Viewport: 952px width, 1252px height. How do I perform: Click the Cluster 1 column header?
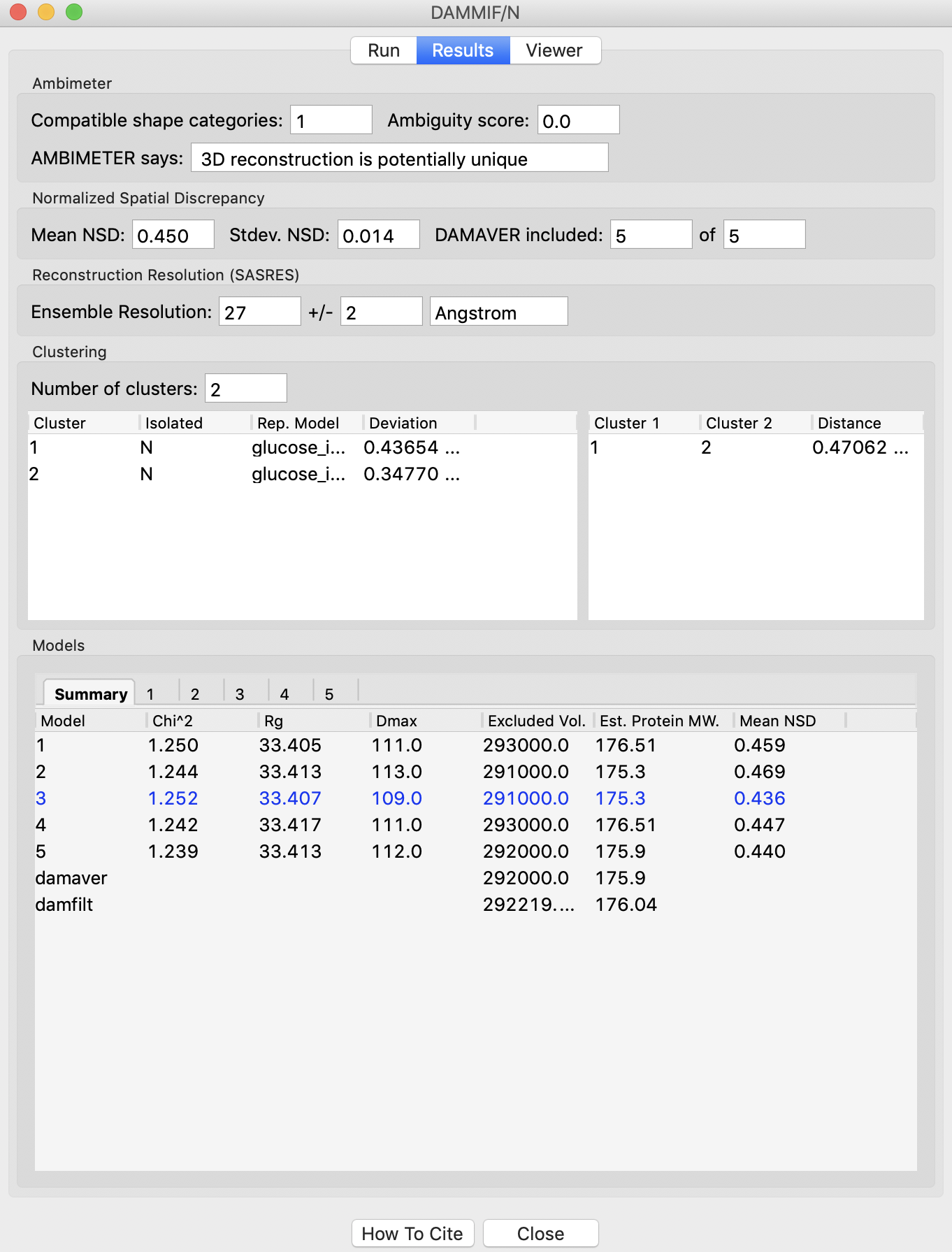click(x=644, y=423)
